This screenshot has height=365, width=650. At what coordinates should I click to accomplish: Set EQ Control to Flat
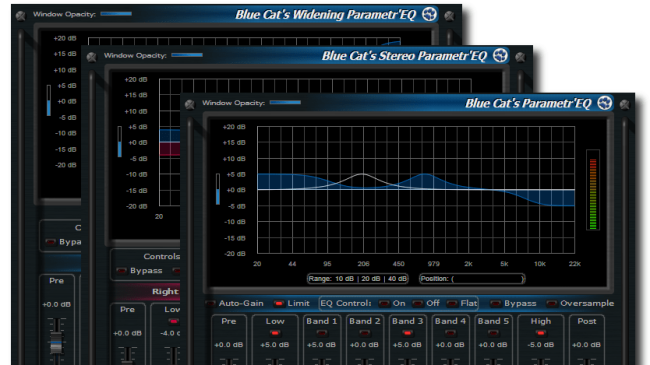[x=452, y=304]
